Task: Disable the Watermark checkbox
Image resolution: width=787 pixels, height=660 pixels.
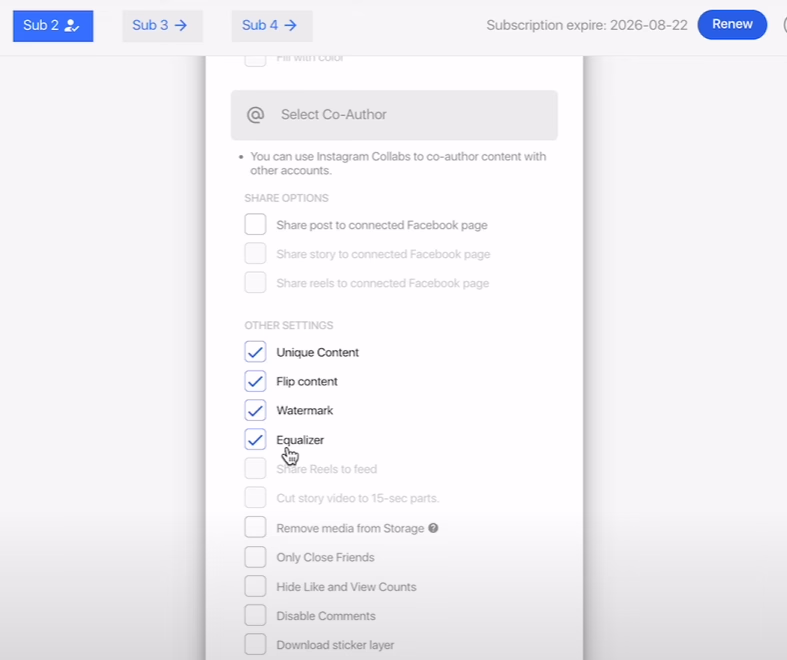Action: click(x=255, y=410)
